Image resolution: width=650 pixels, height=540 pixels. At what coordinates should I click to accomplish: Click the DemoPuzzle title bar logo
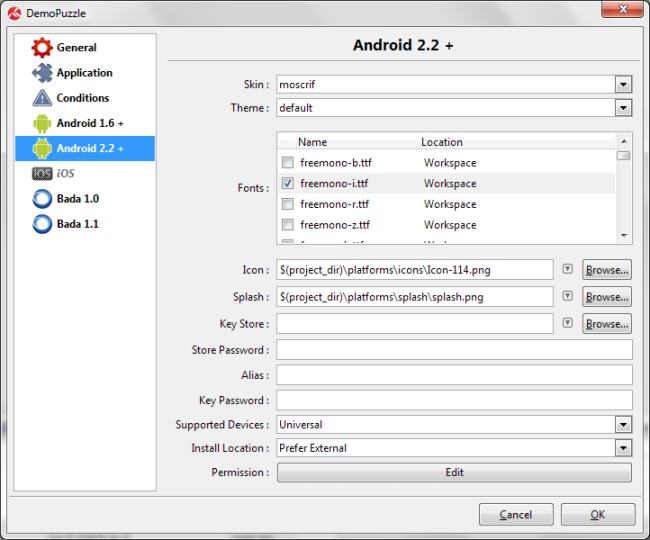pyautogui.click(x=15, y=13)
